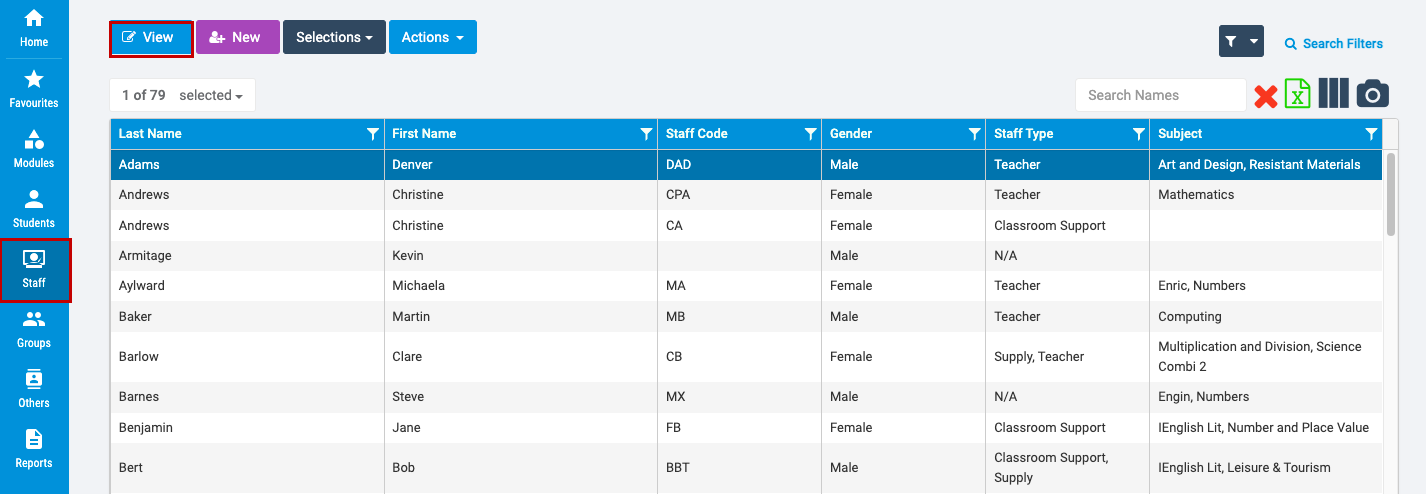1426x494 pixels.
Task: Open the Actions dropdown menu
Action: point(432,37)
